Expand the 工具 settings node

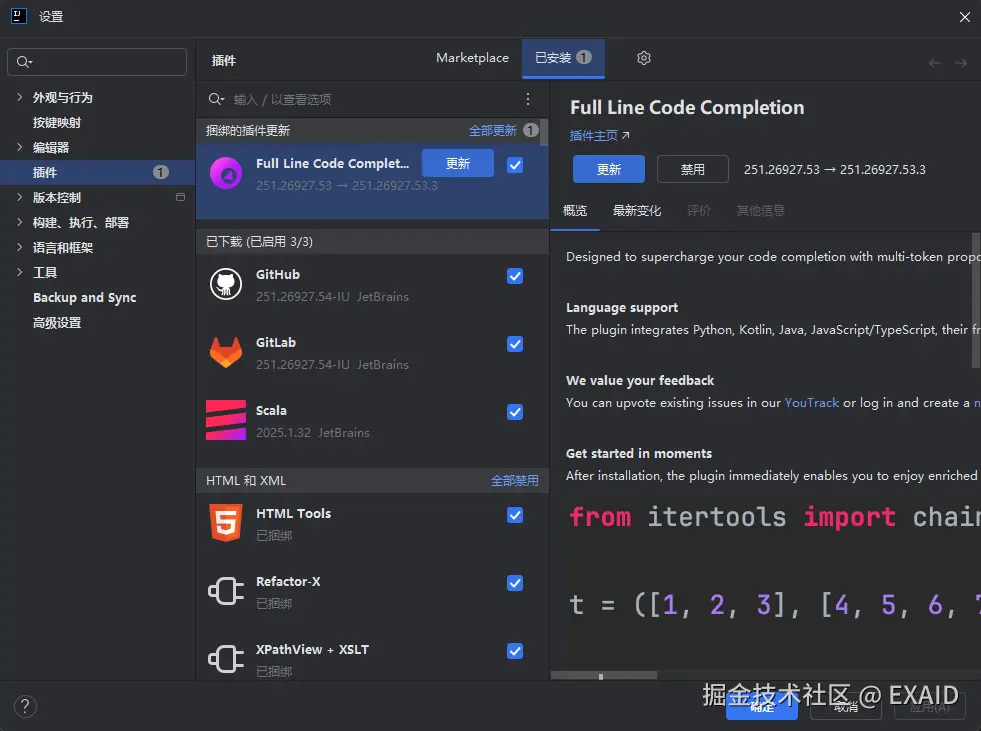pyautogui.click(x=19, y=272)
